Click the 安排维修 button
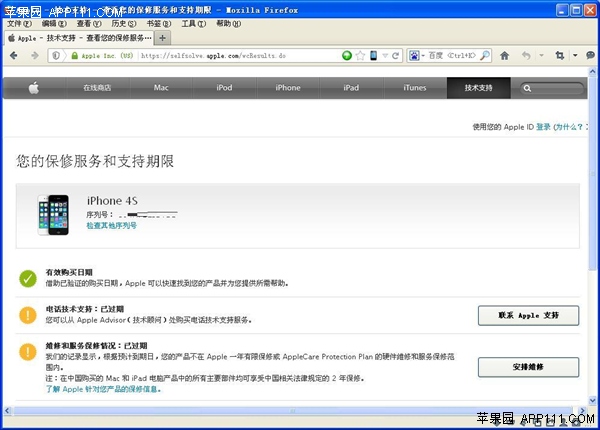This screenshot has height=430, width=600. [528, 367]
